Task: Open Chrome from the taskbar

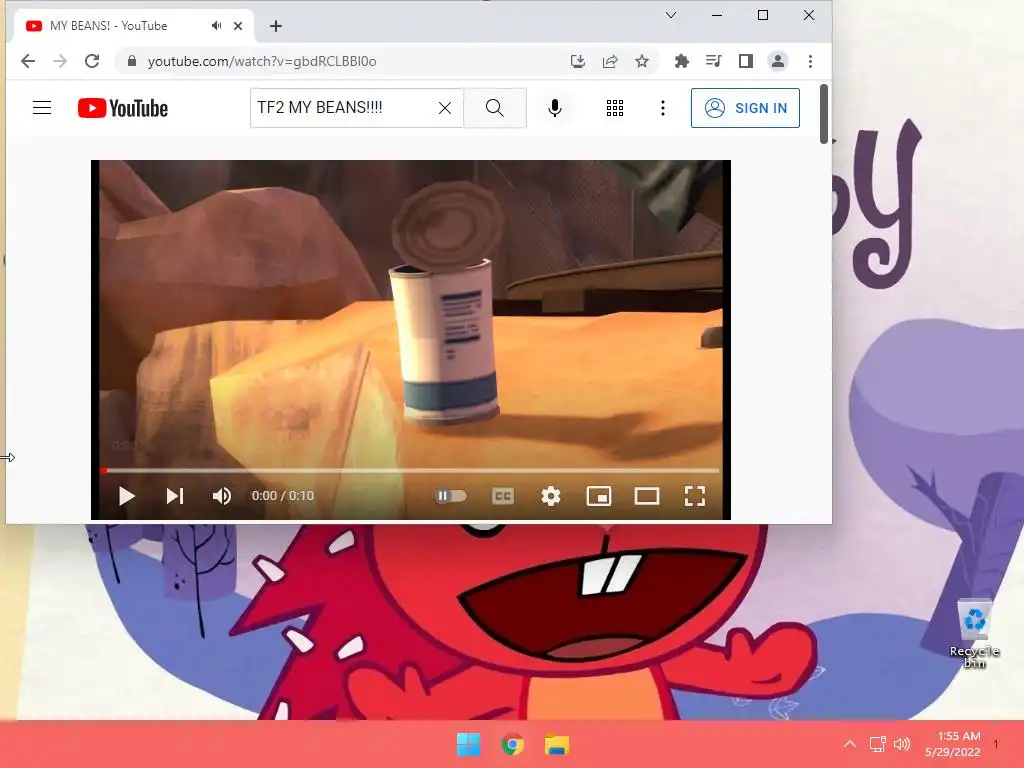Action: [x=513, y=744]
